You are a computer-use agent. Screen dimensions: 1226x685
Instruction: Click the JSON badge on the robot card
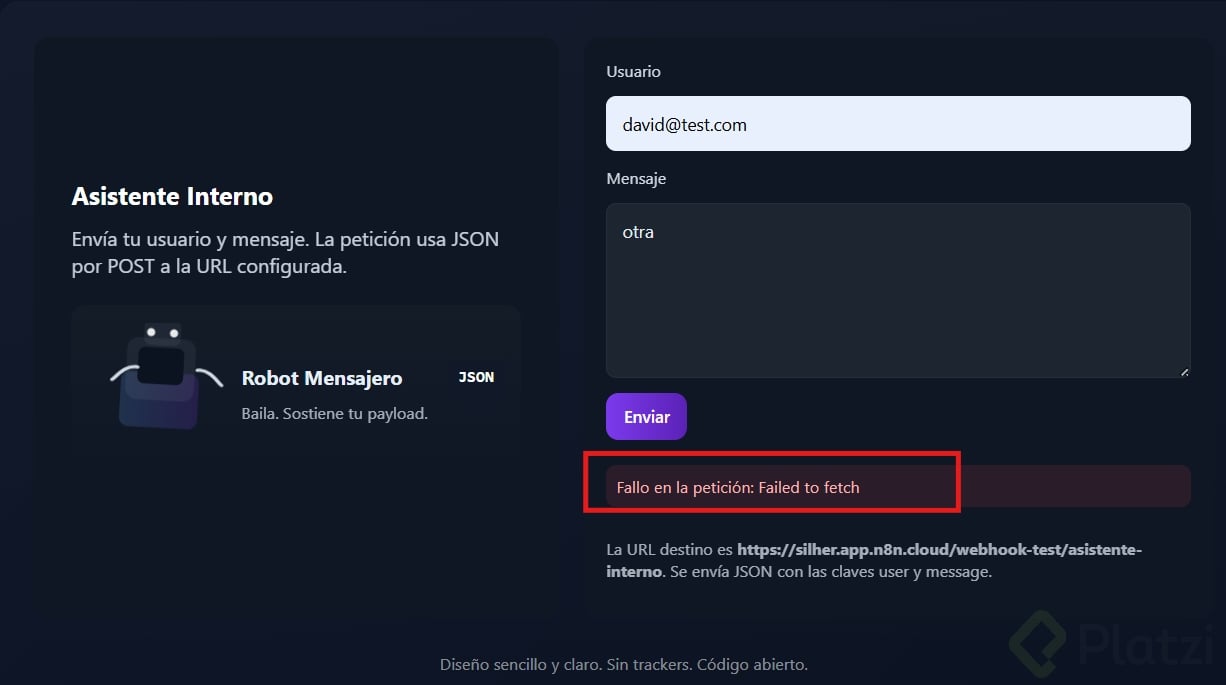click(476, 378)
